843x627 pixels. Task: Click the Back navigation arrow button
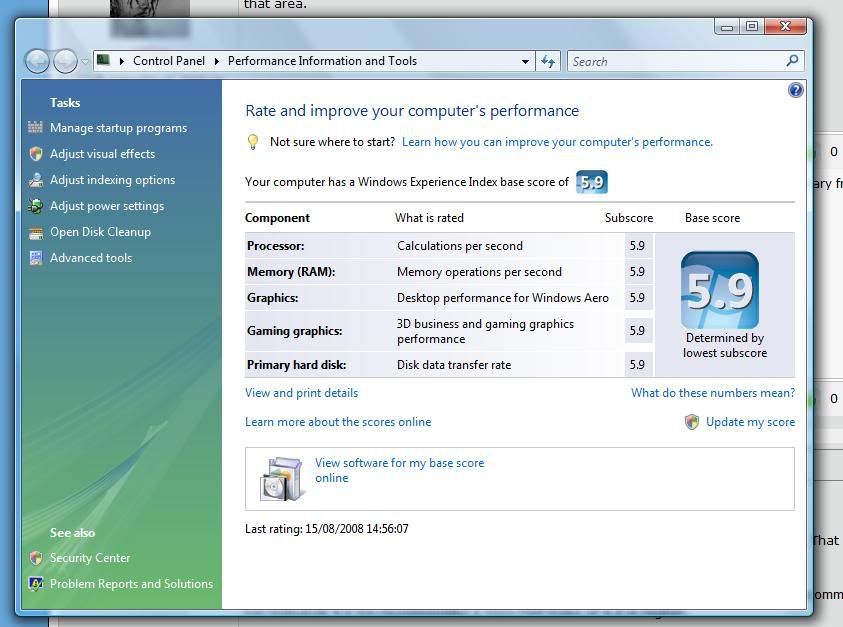[38, 61]
